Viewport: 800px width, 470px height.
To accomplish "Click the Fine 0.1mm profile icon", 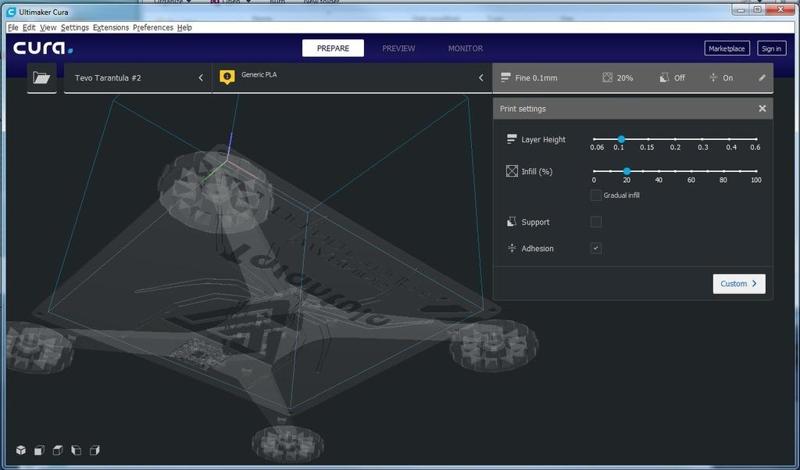I will [506, 78].
